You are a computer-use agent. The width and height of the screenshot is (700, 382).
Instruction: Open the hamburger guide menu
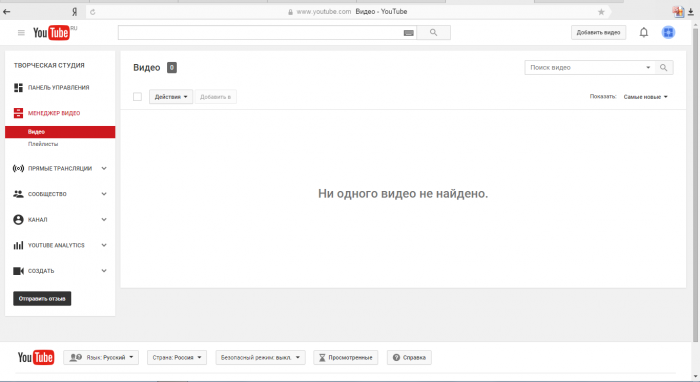pyautogui.click(x=21, y=33)
